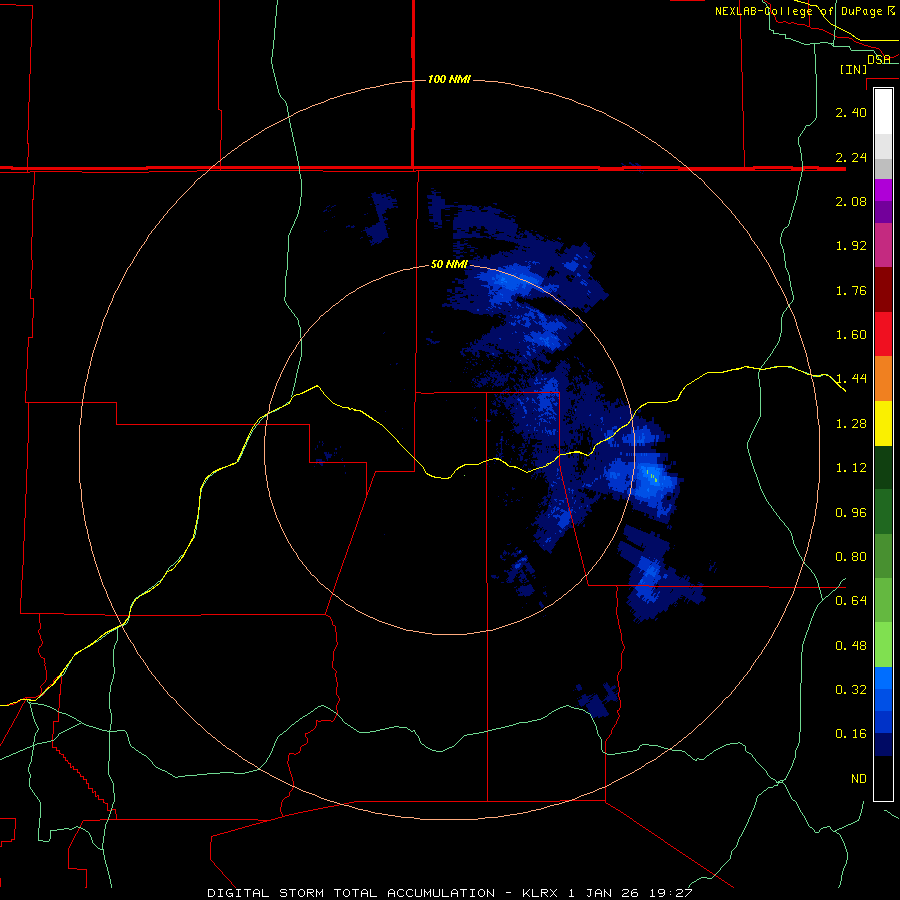Click the 2.40 legend value
900x900 pixels.
(x=851, y=112)
